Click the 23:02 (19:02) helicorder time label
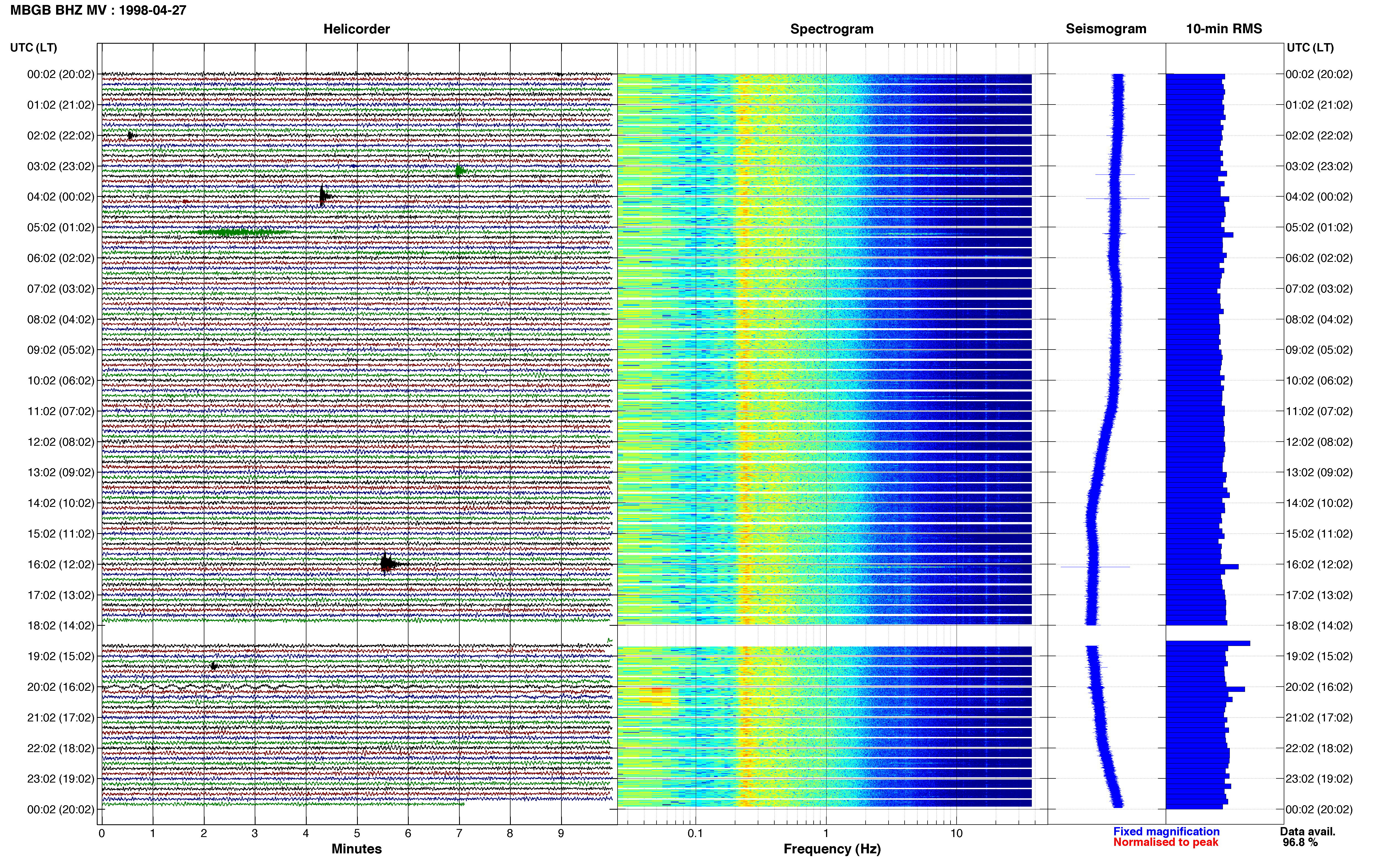 pos(60,778)
